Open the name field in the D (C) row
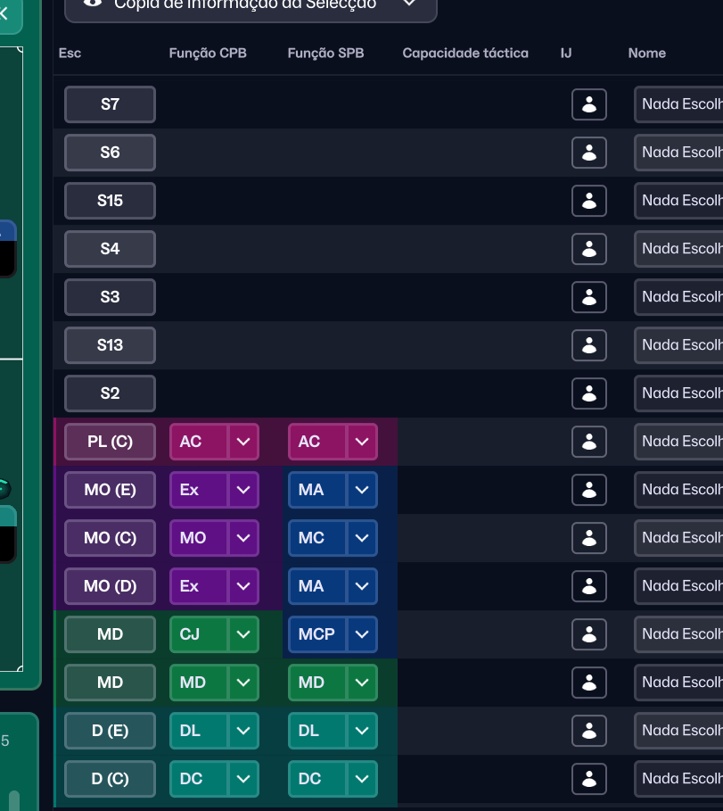723x811 pixels. 679,778
